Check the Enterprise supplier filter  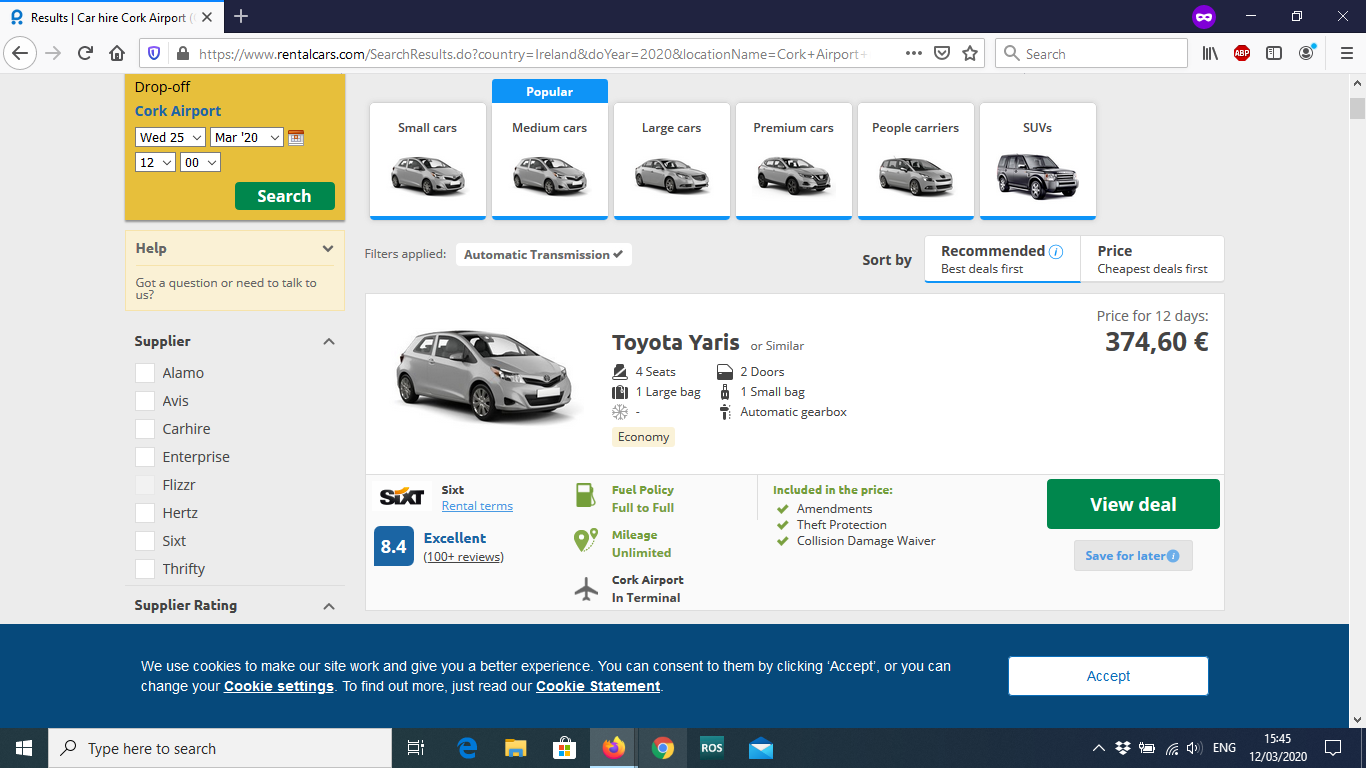click(144, 457)
